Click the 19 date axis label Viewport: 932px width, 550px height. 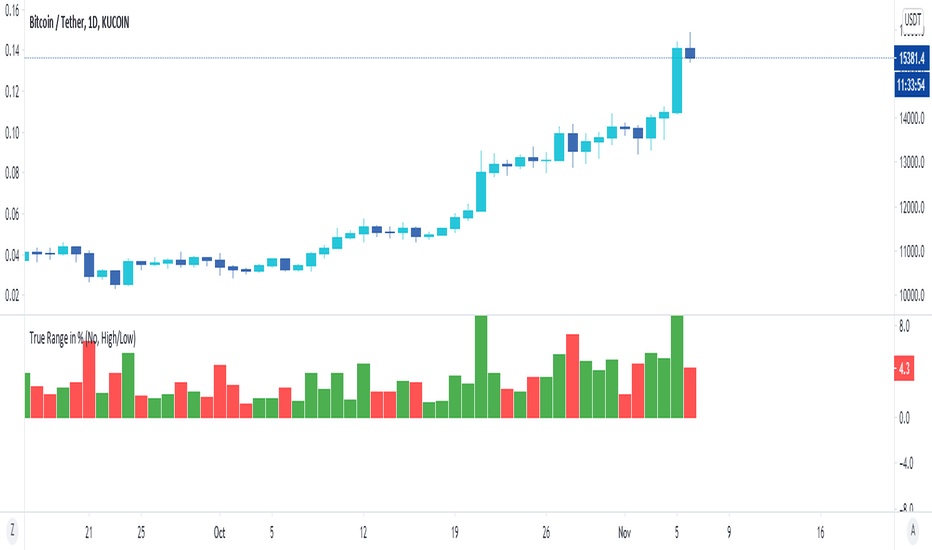(455, 532)
